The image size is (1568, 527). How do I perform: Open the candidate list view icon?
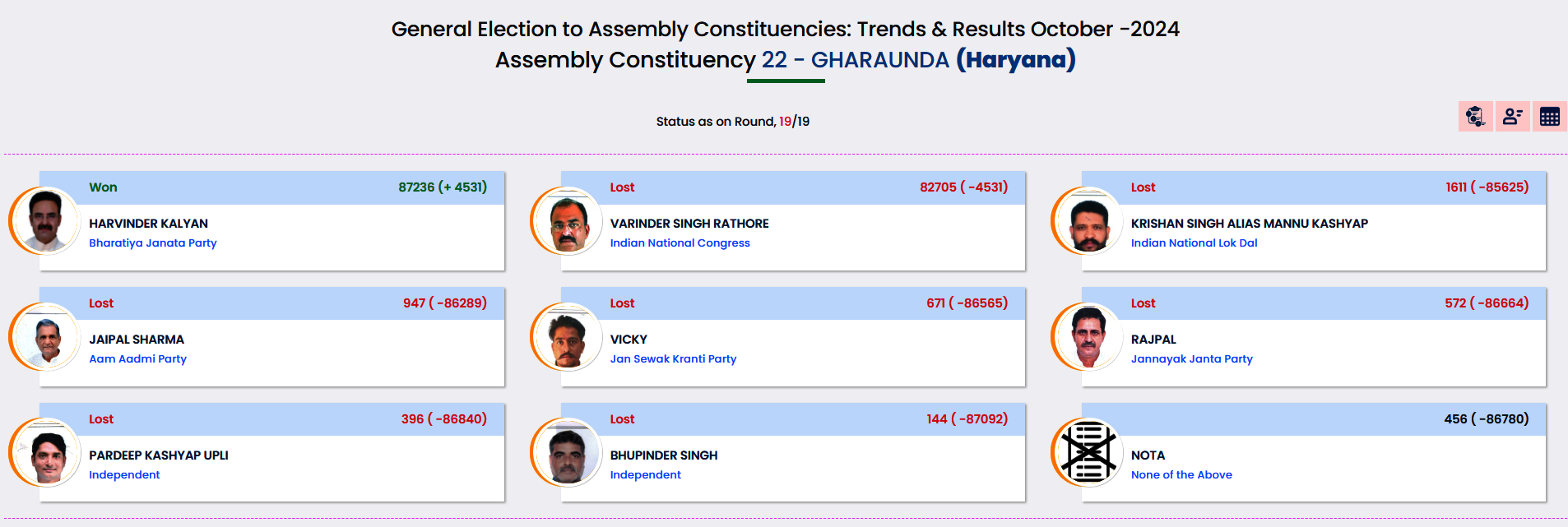click(x=1512, y=117)
